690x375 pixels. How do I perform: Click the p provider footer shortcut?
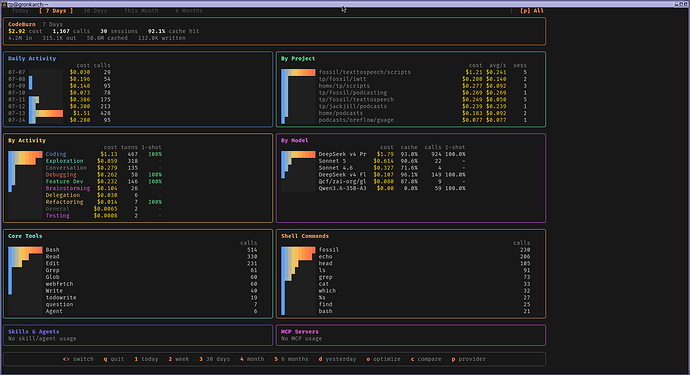click(x=469, y=359)
